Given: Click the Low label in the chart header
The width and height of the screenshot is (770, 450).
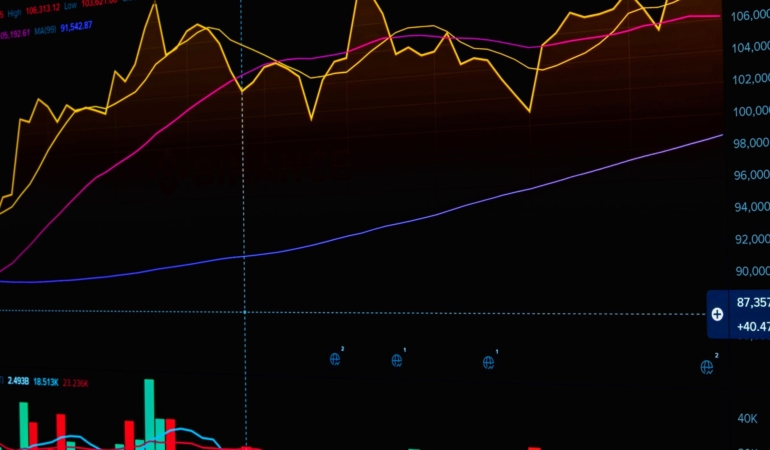Looking at the screenshot, I should pyautogui.click(x=71, y=5).
